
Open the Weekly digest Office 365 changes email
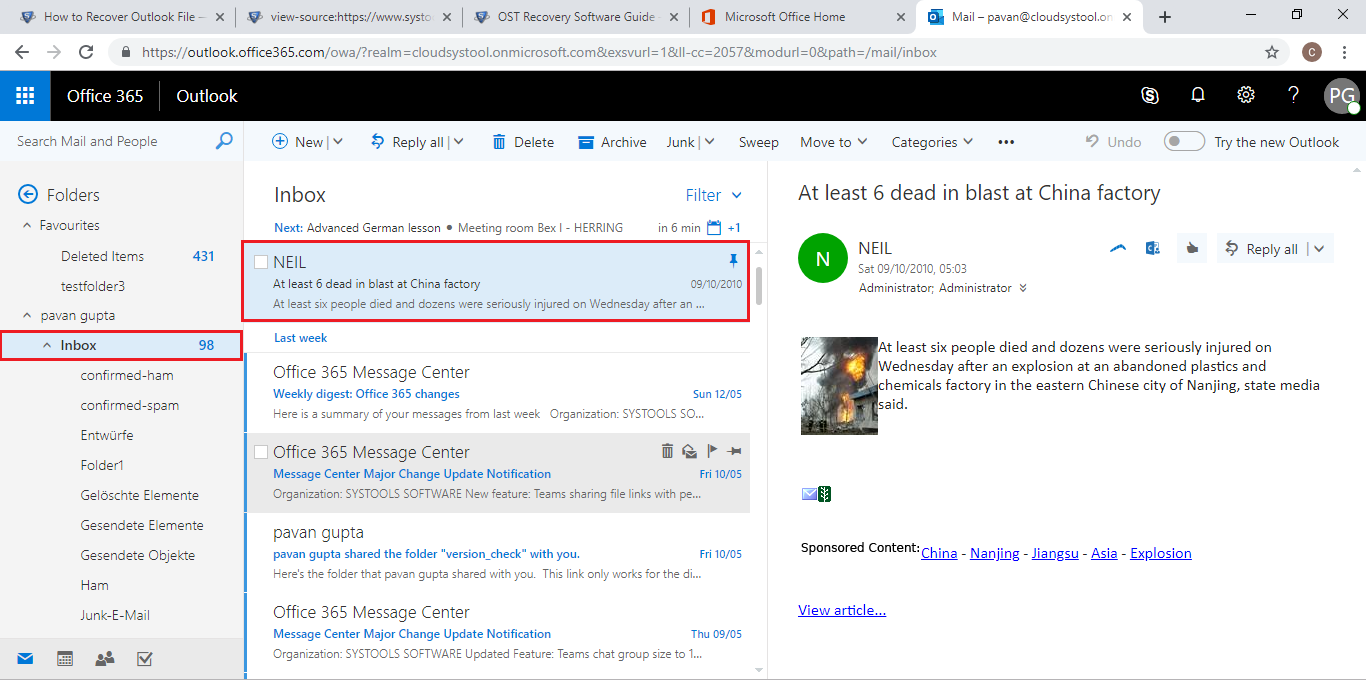(498, 393)
